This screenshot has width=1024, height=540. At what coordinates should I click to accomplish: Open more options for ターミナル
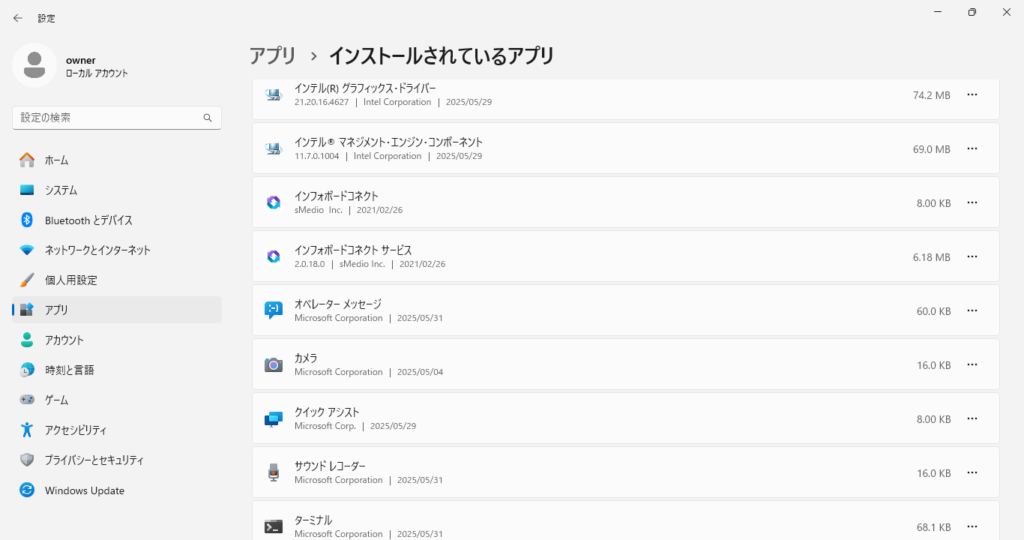pyautogui.click(x=972, y=526)
